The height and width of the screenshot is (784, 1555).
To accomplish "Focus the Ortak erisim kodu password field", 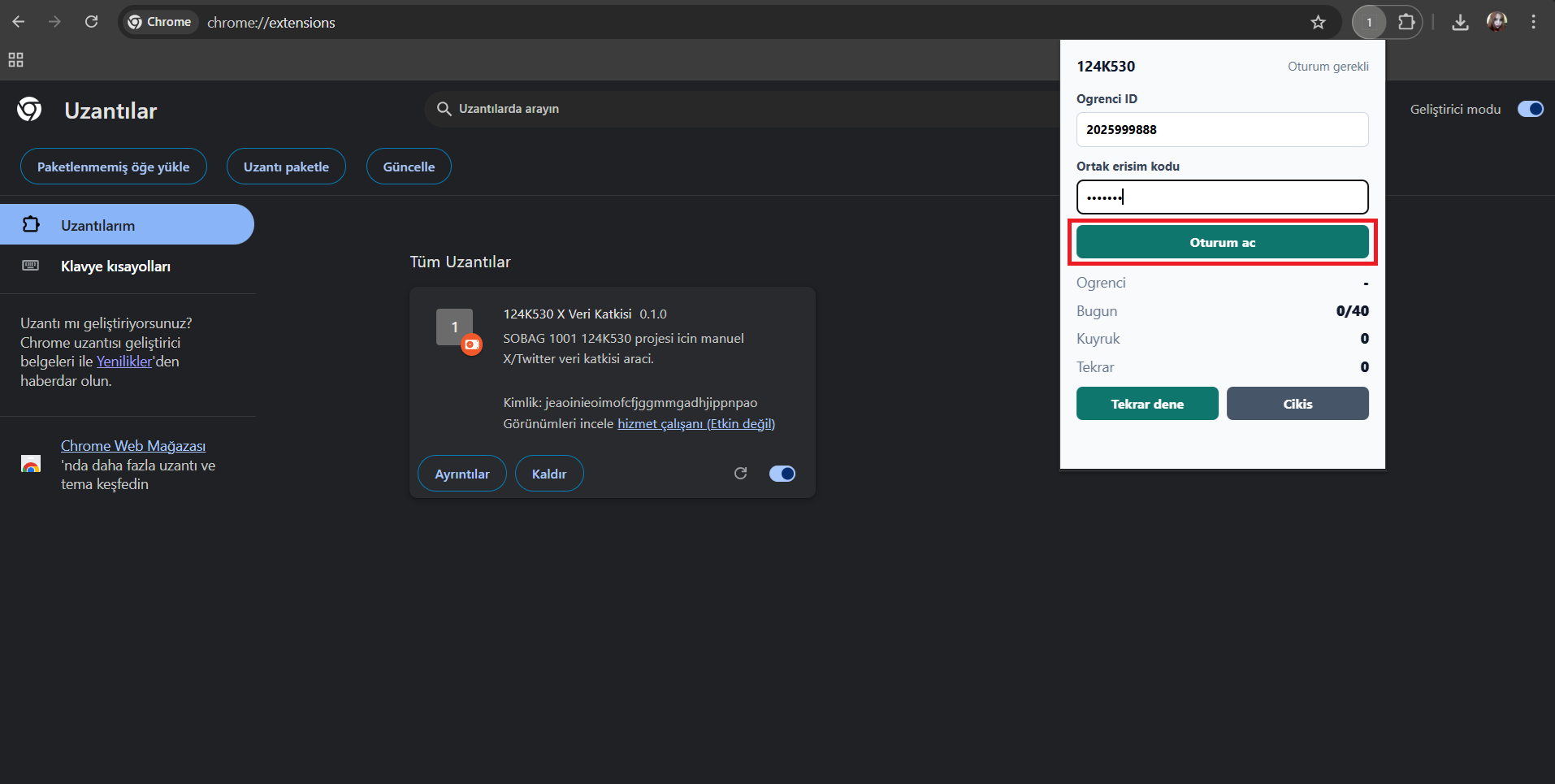I will point(1222,197).
